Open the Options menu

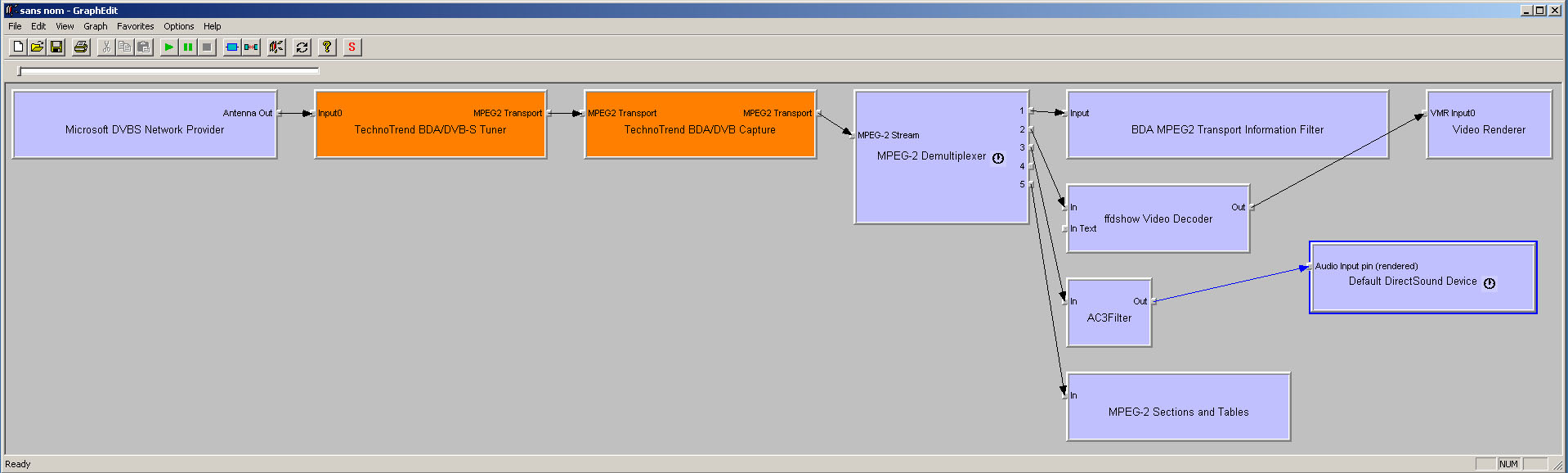point(179,26)
